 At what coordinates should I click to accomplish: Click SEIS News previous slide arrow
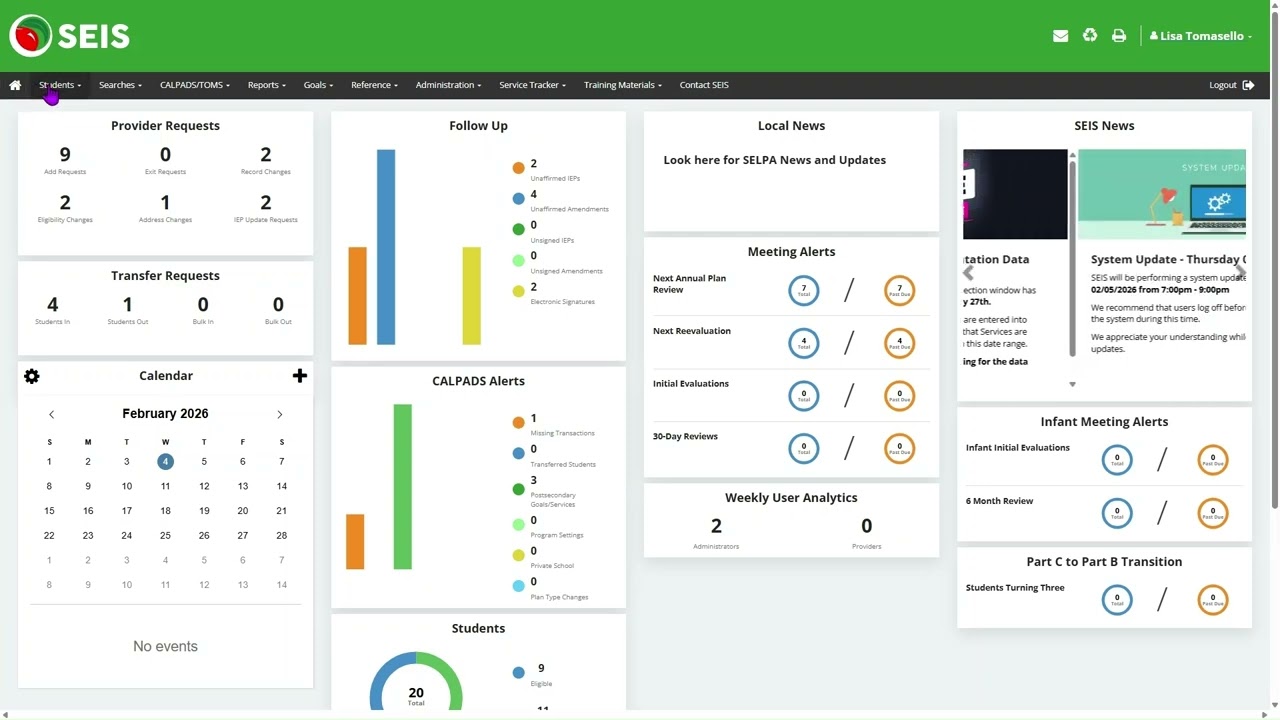(968, 272)
